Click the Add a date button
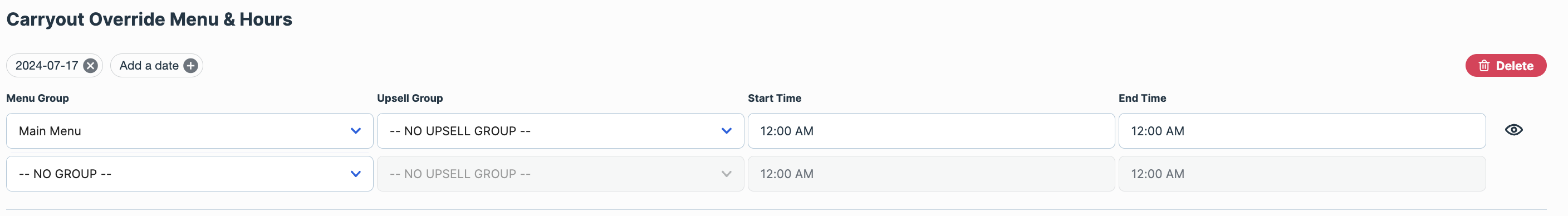Viewport: 1568px width, 216px height. click(x=156, y=66)
